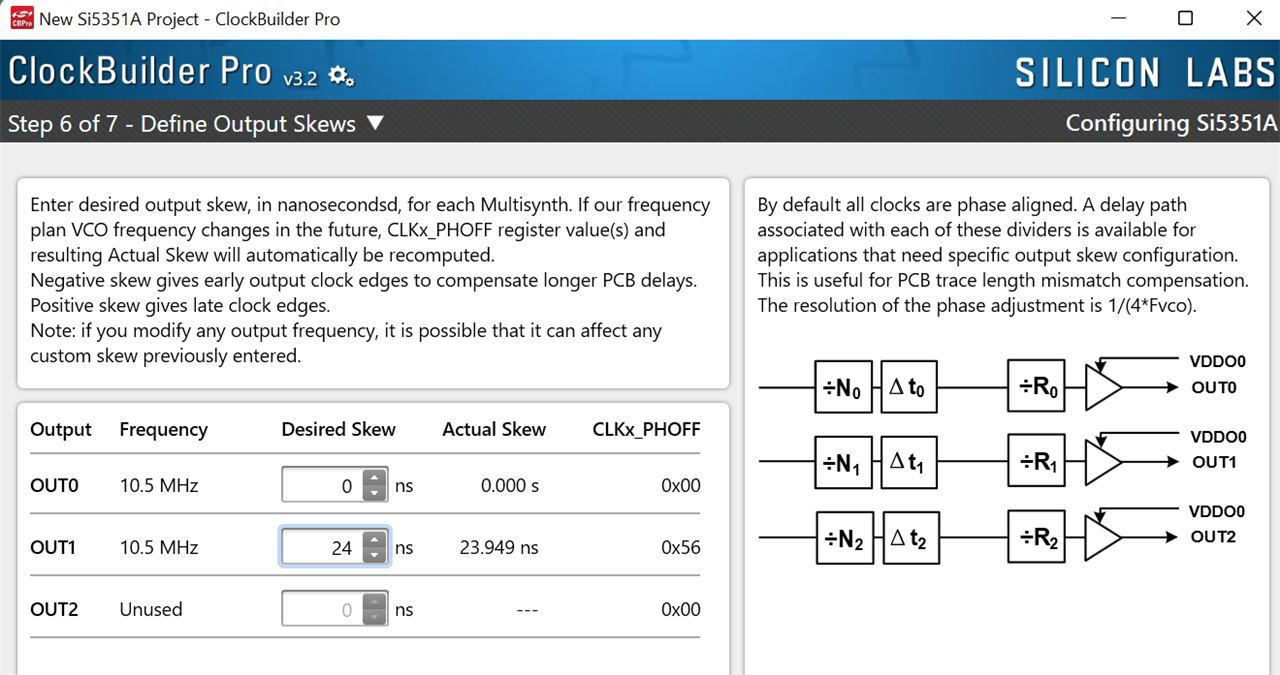Open the step navigation via its triangle arrow

(376, 123)
